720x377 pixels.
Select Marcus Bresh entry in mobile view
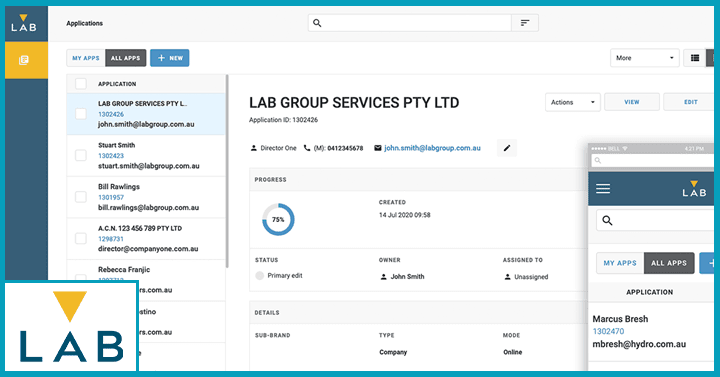click(651, 332)
